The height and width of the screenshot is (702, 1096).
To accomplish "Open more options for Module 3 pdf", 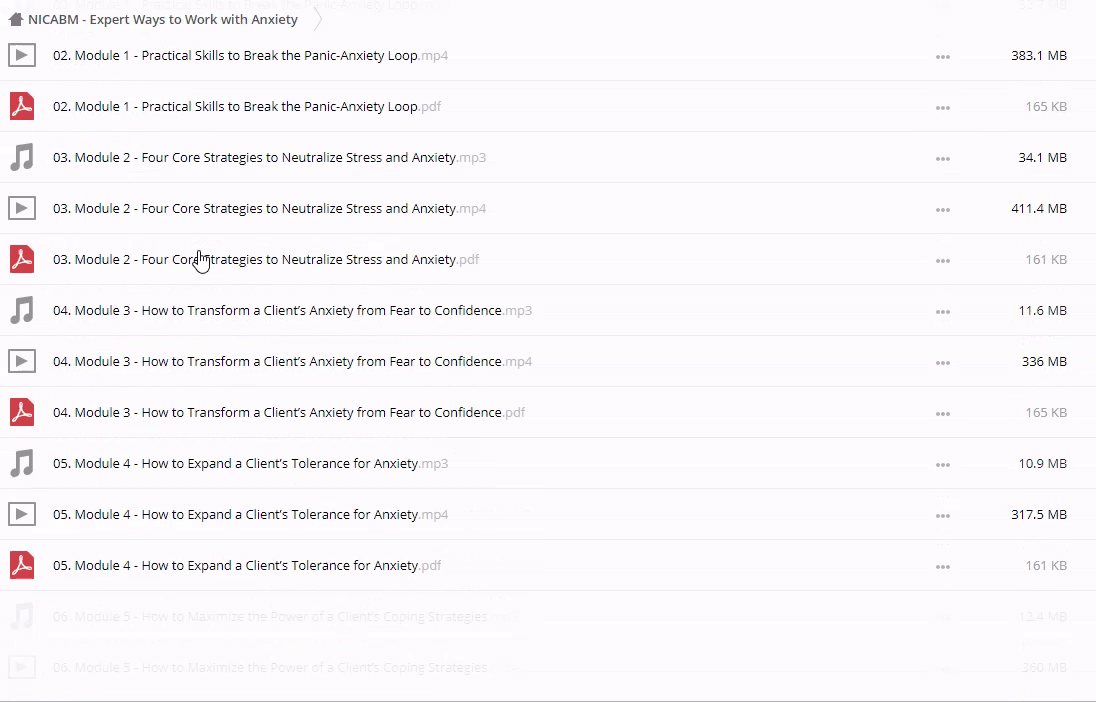I will (x=942, y=413).
